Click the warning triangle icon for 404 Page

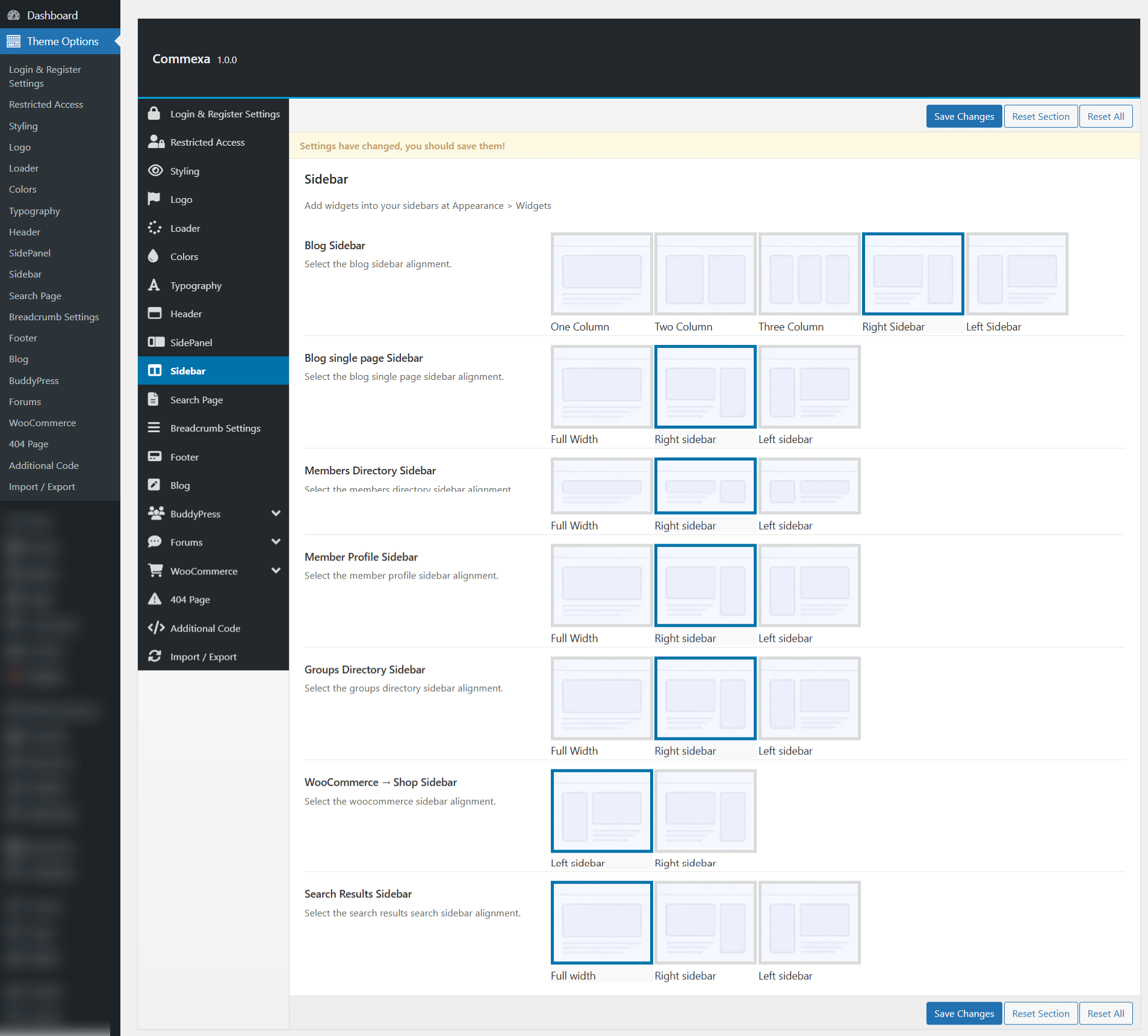point(155,600)
